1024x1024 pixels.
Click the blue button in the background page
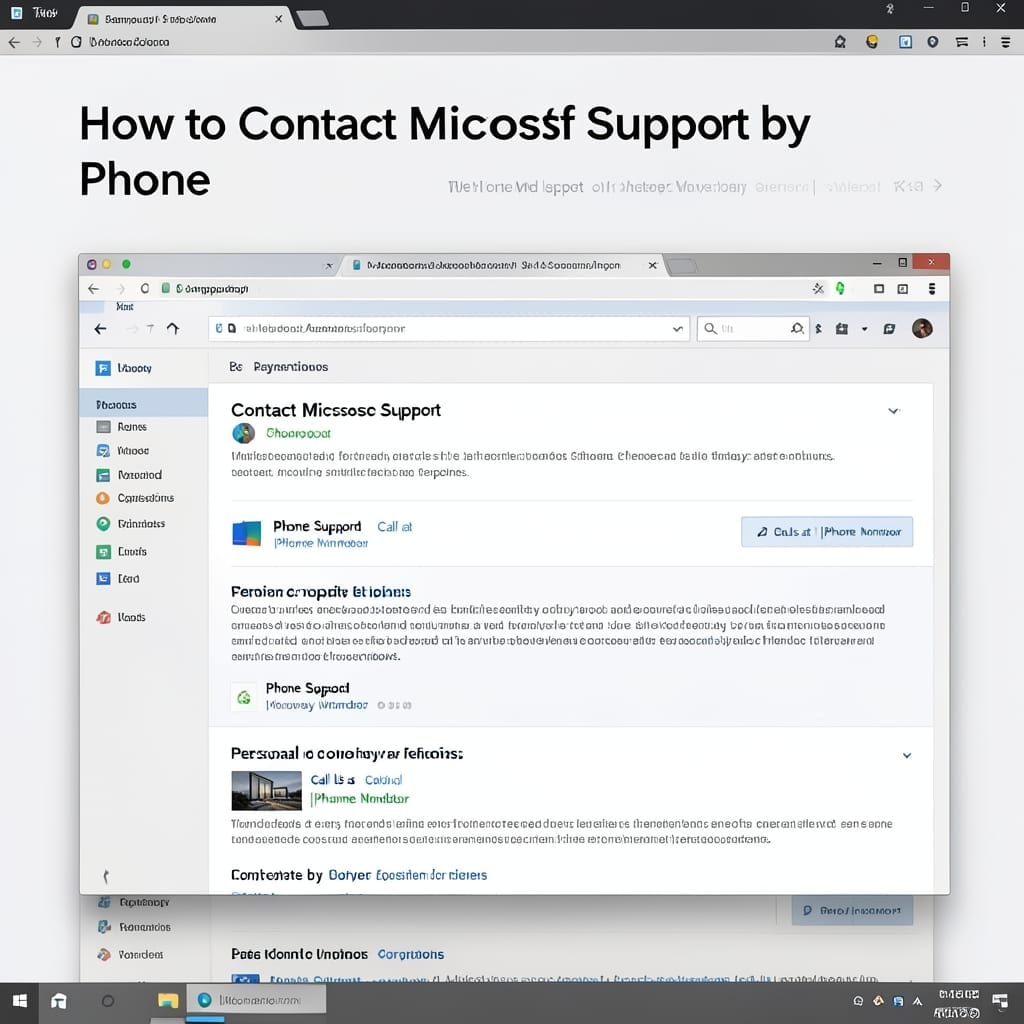tap(852, 910)
